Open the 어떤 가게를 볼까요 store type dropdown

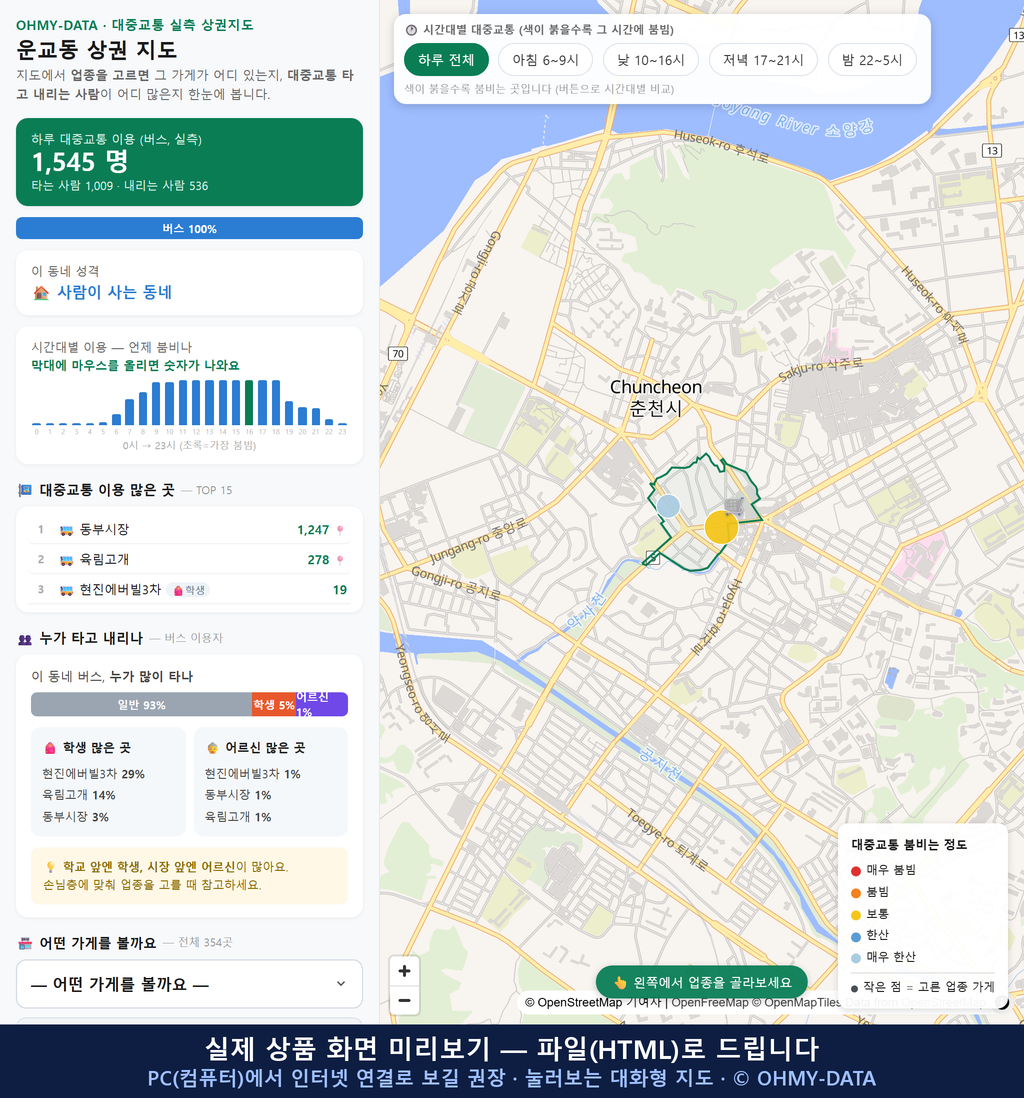coord(189,984)
